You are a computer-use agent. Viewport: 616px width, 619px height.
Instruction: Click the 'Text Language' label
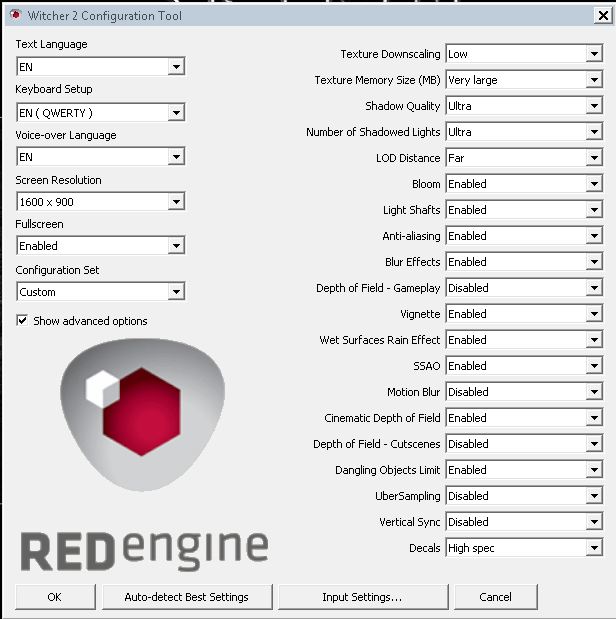[51, 44]
